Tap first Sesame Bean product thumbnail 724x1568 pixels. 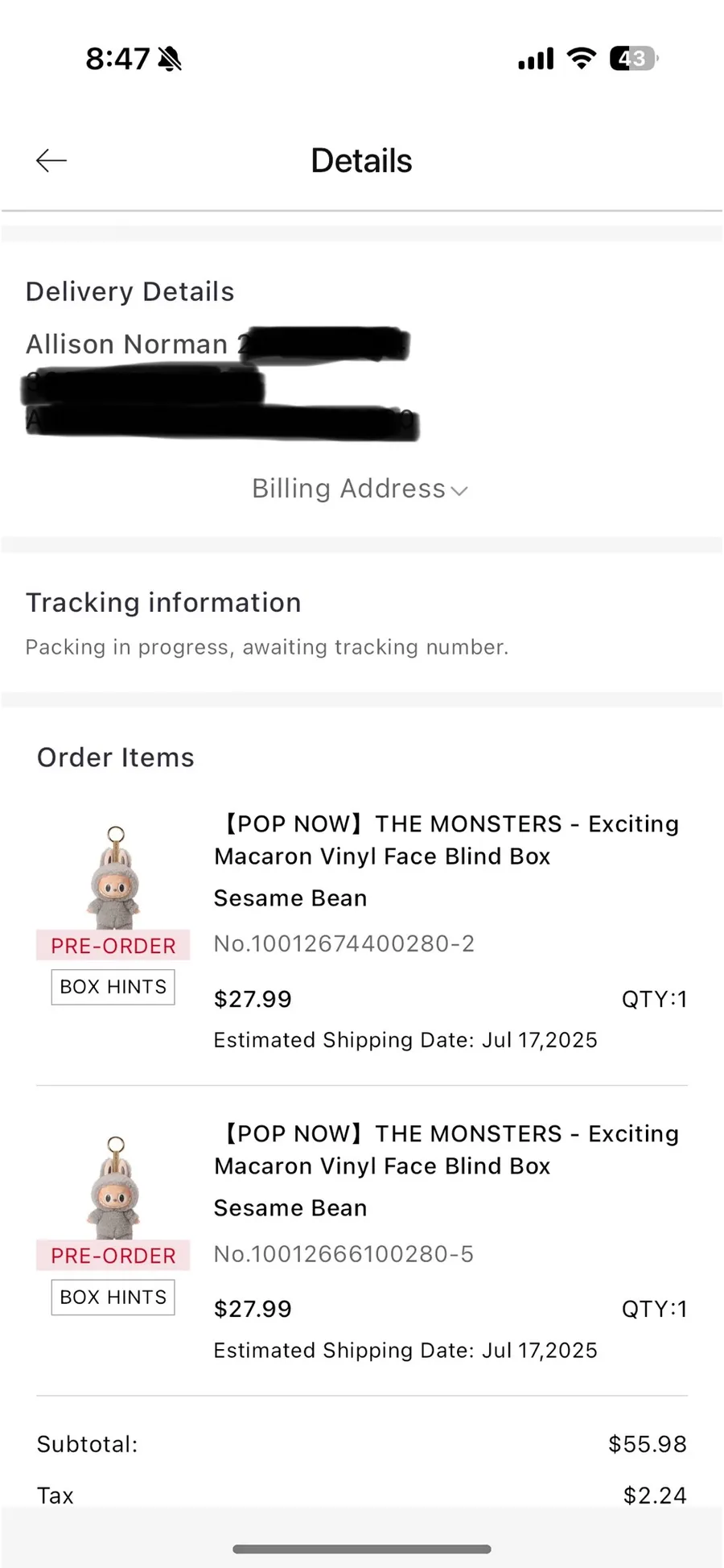tap(114, 877)
